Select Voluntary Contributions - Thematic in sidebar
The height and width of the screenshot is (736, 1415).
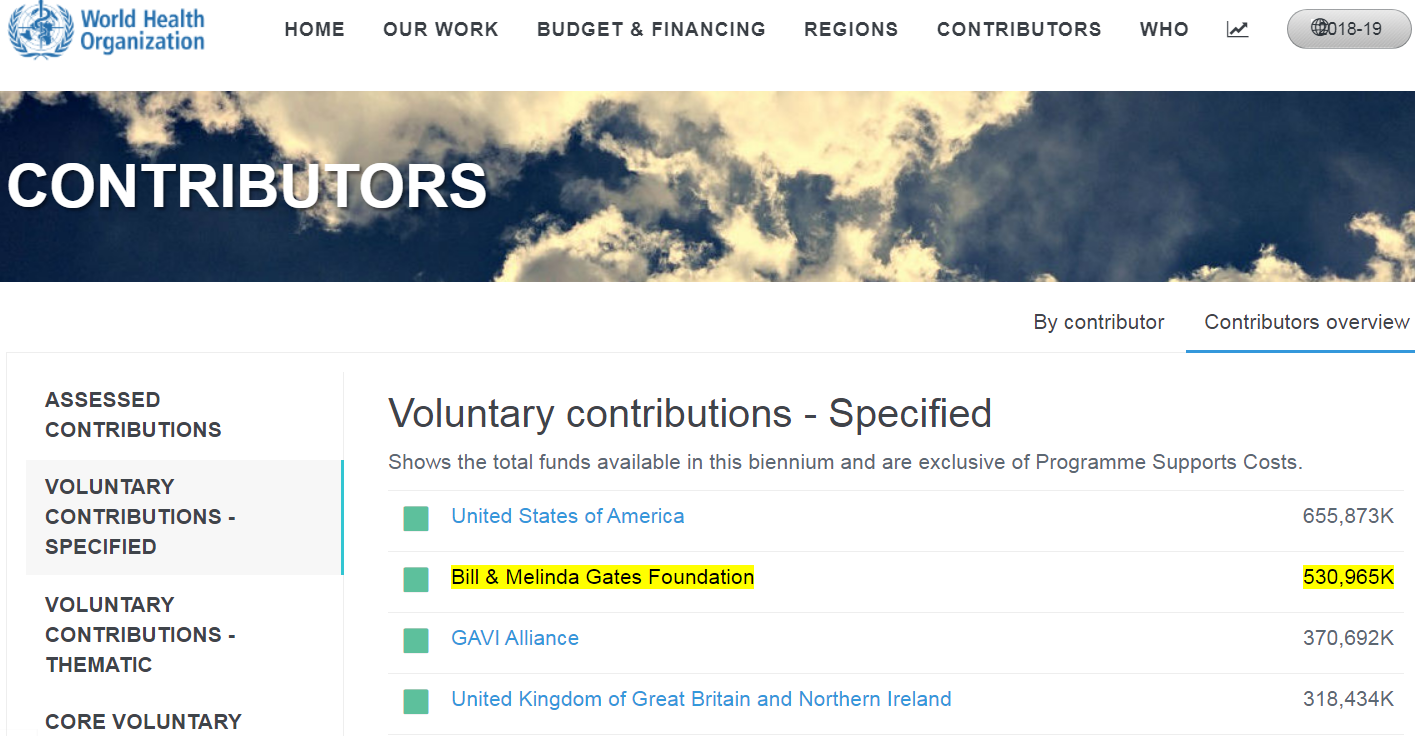tap(140, 634)
